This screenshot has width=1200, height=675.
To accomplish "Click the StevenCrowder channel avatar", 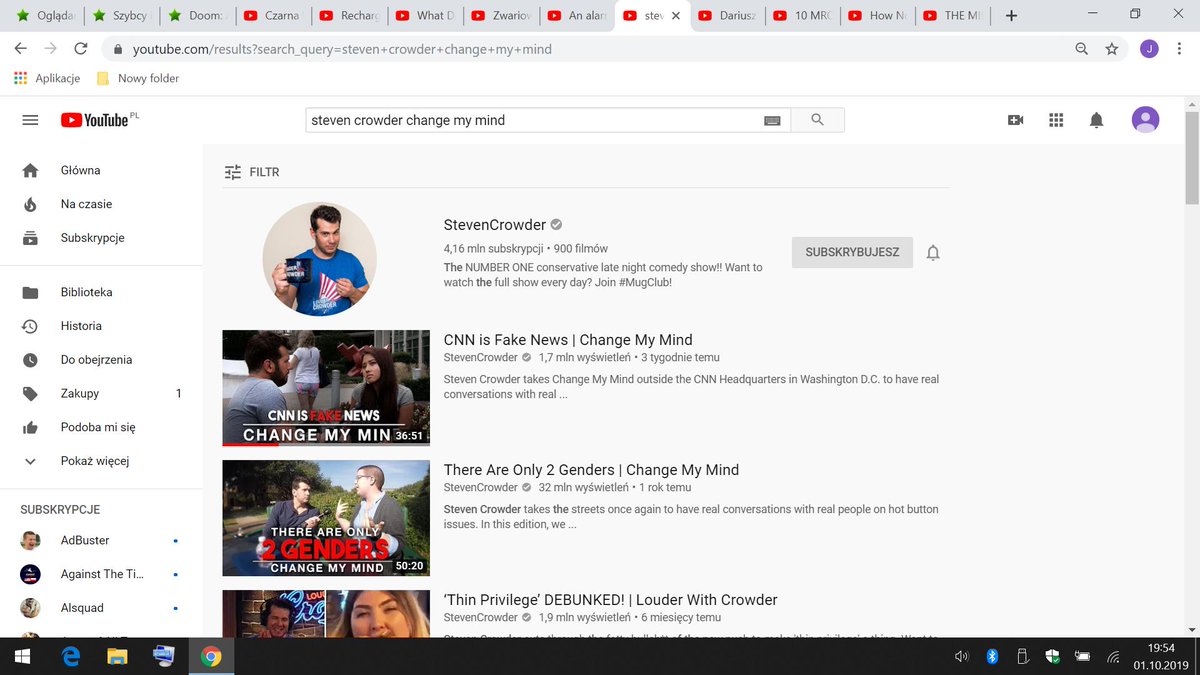I will click(319, 258).
